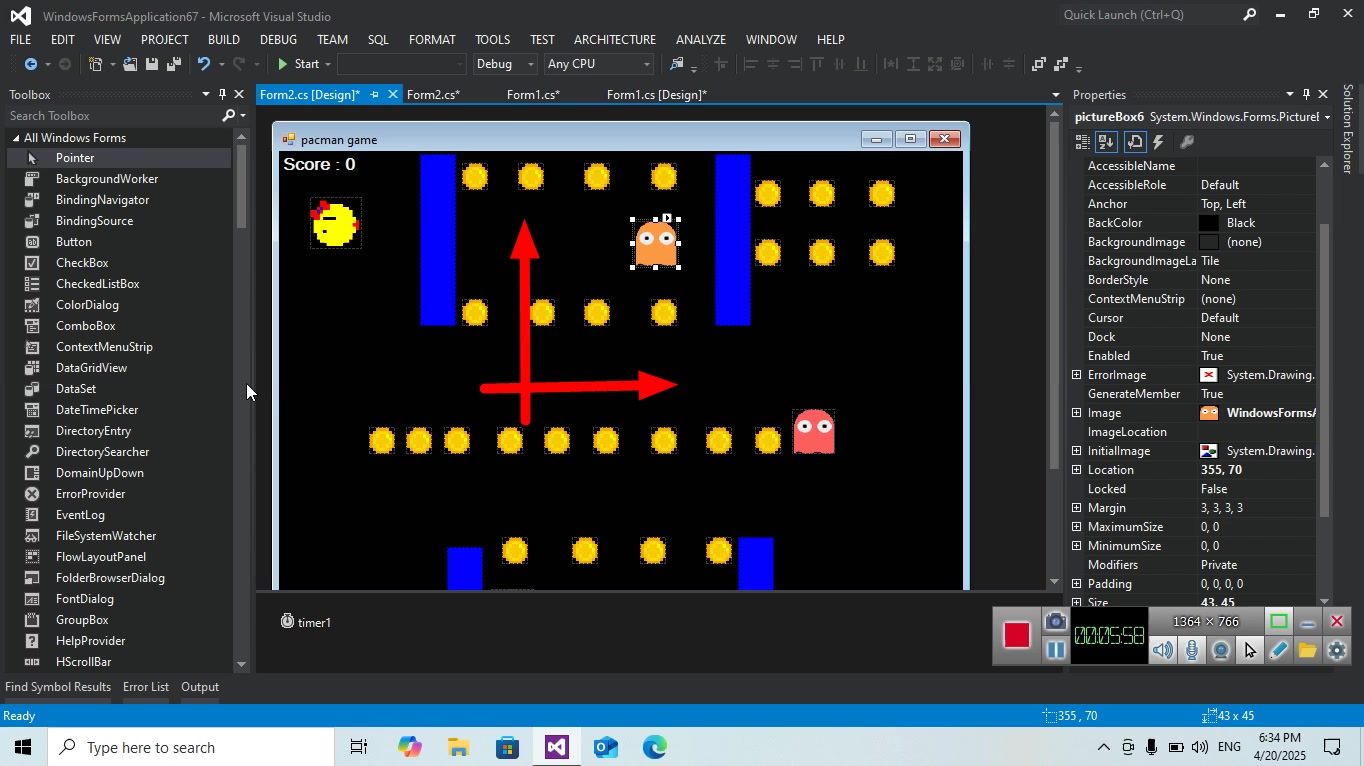Click the Undo toolbar icon
The image size is (1364, 766).
coord(204,64)
